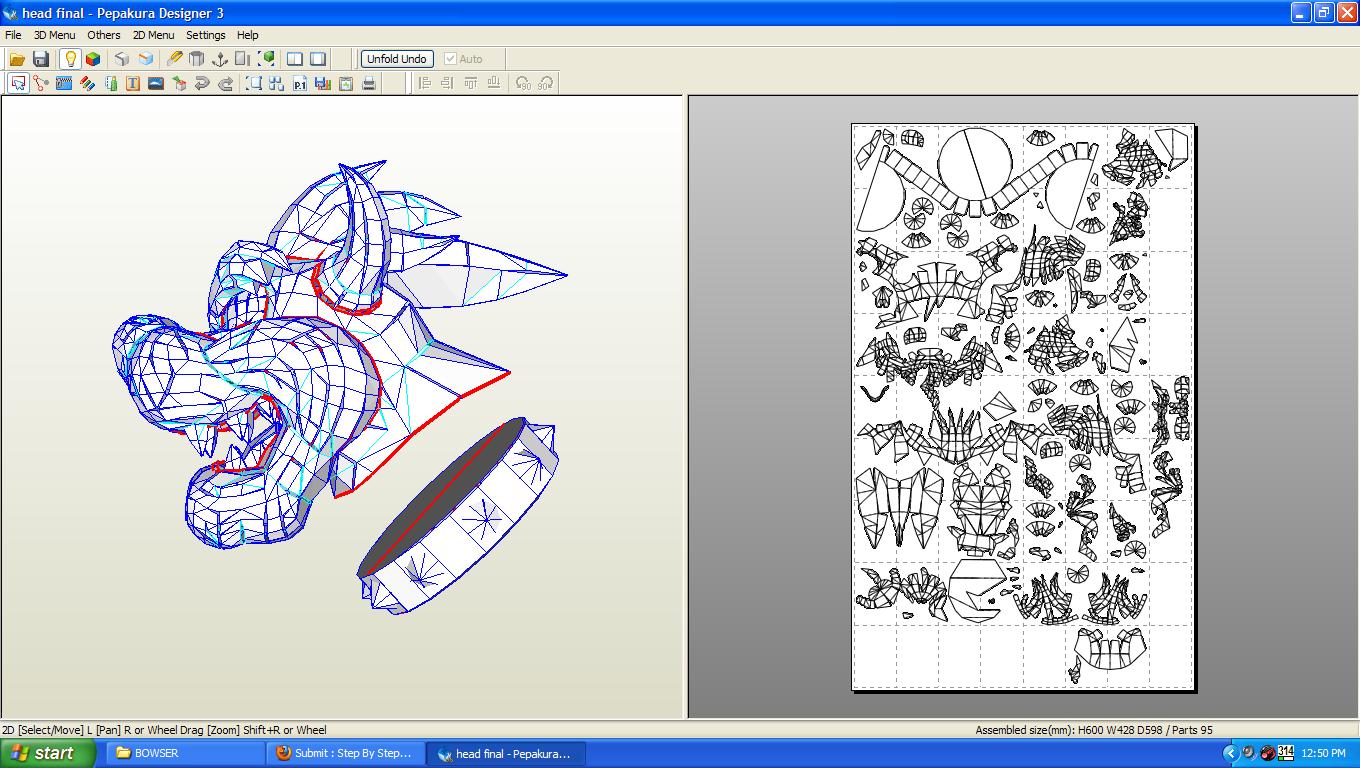Switch to the Firefox Submit taskbar button
Viewport: 1360px width, 768px height.
345,753
